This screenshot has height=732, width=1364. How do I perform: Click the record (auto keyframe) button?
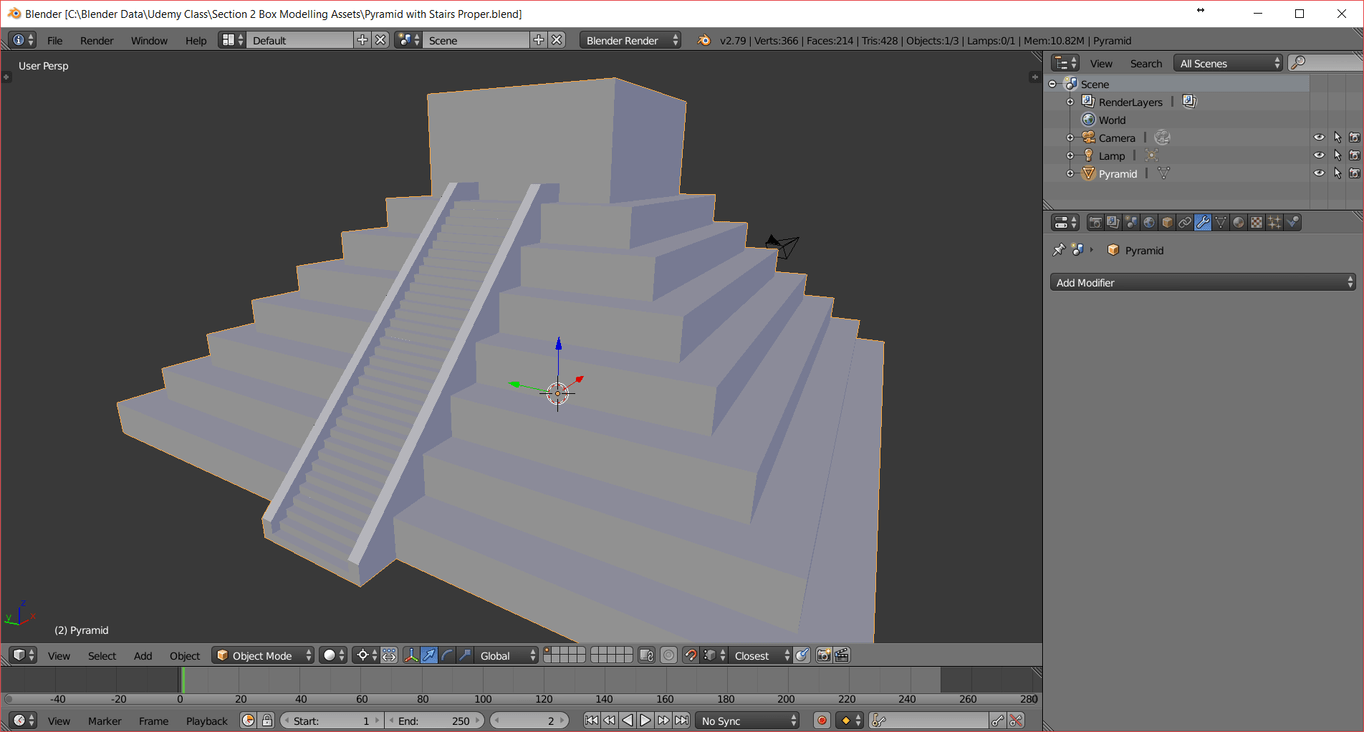pos(822,720)
